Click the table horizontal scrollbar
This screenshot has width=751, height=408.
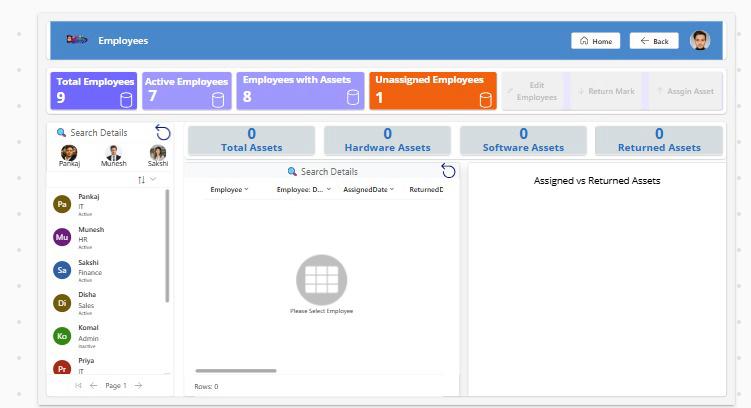236,371
